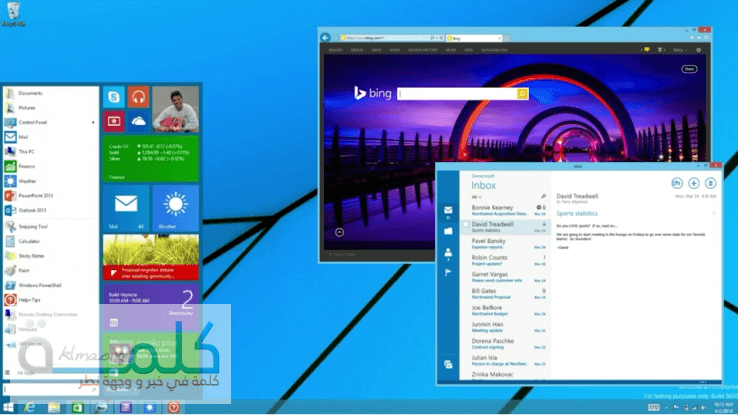Open Internet Explorer from the taskbar
The height and width of the screenshot is (415, 738).
tap(30, 407)
